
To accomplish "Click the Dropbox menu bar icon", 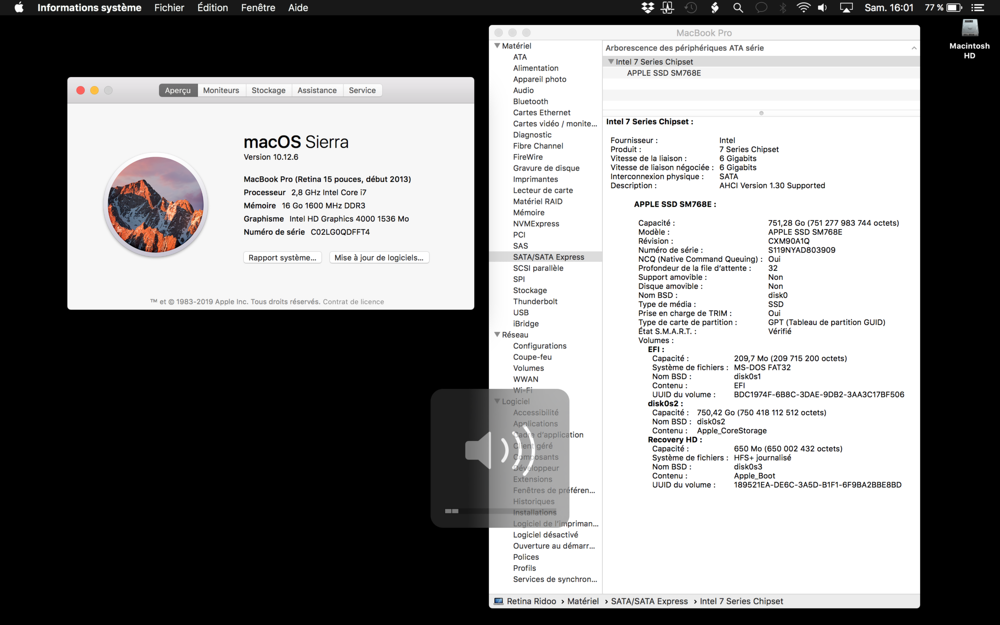I will pos(647,8).
